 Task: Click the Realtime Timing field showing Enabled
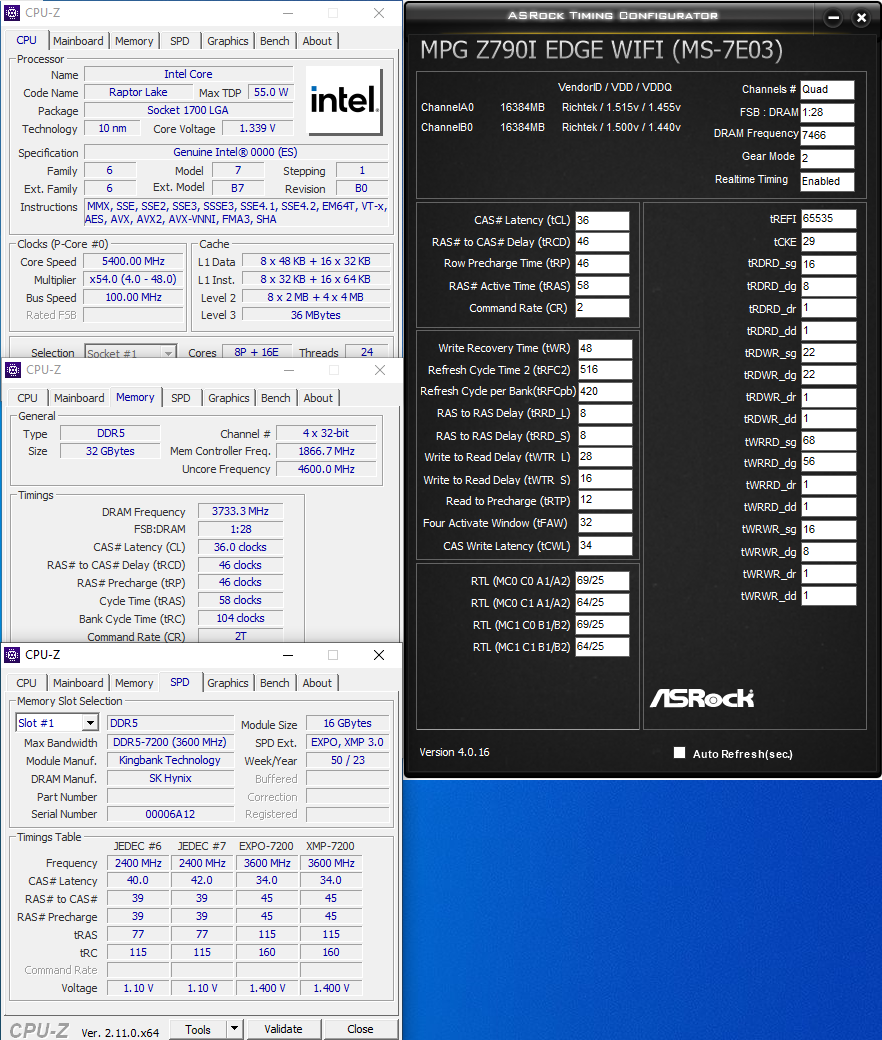click(x=826, y=181)
